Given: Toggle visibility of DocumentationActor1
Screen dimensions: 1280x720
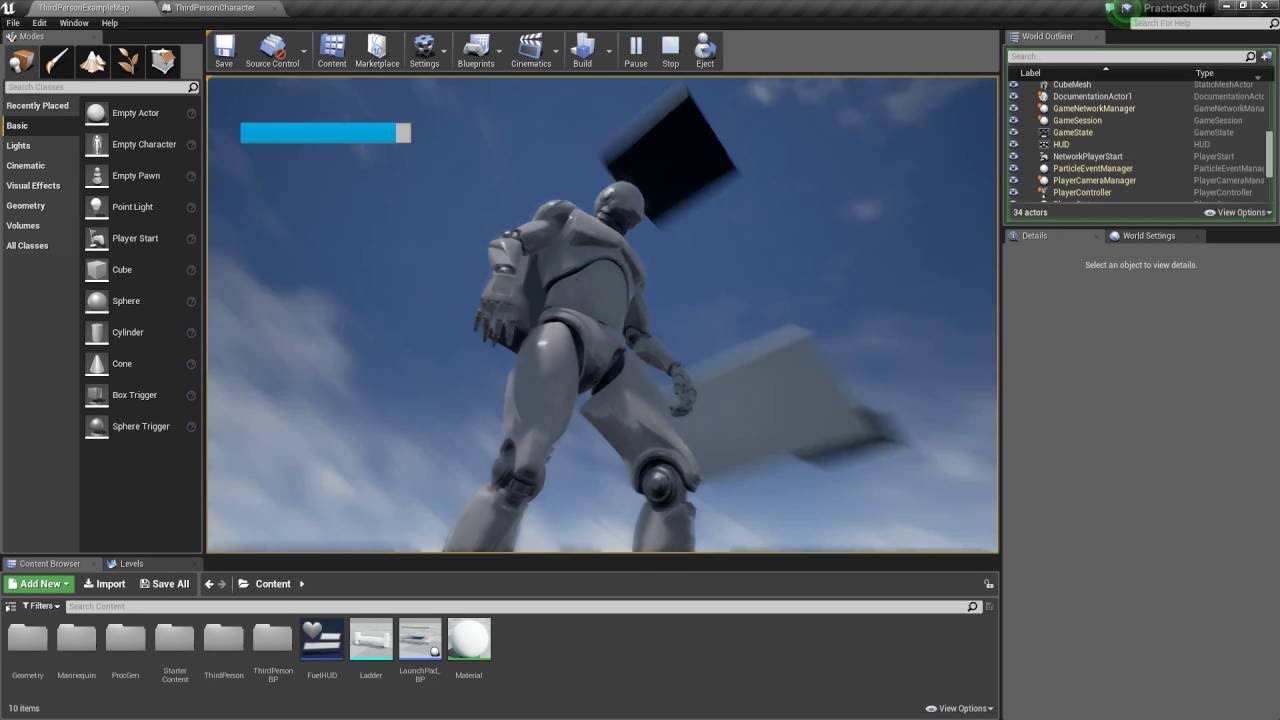Looking at the screenshot, I should (1013, 97).
